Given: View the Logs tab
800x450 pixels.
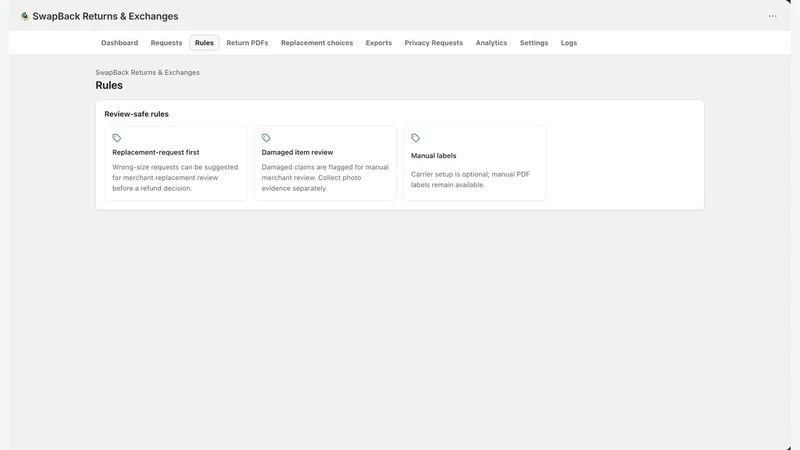Looking at the screenshot, I should coord(569,43).
